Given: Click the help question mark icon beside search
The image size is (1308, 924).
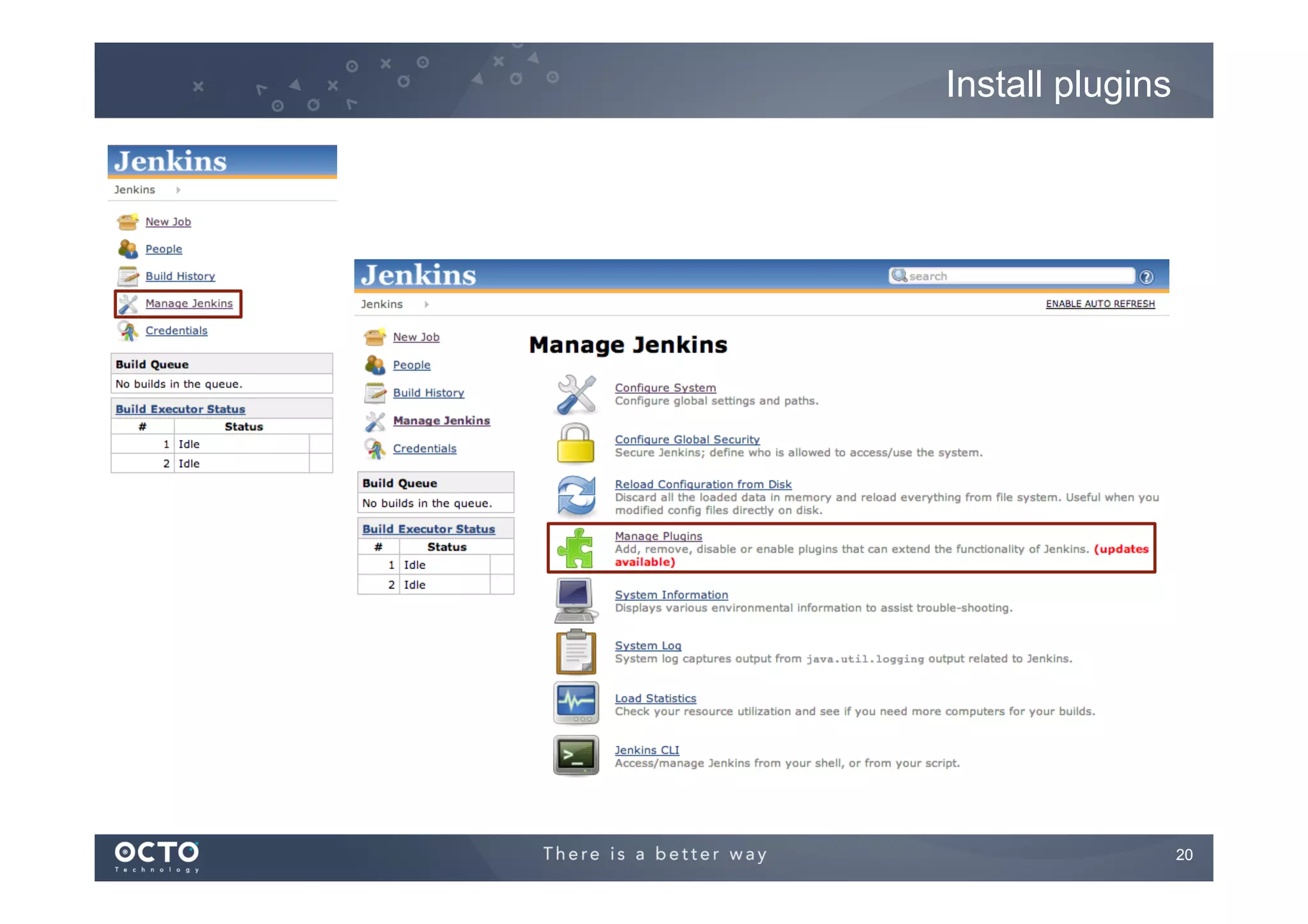Looking at the screenshot, I should 1146,276.
